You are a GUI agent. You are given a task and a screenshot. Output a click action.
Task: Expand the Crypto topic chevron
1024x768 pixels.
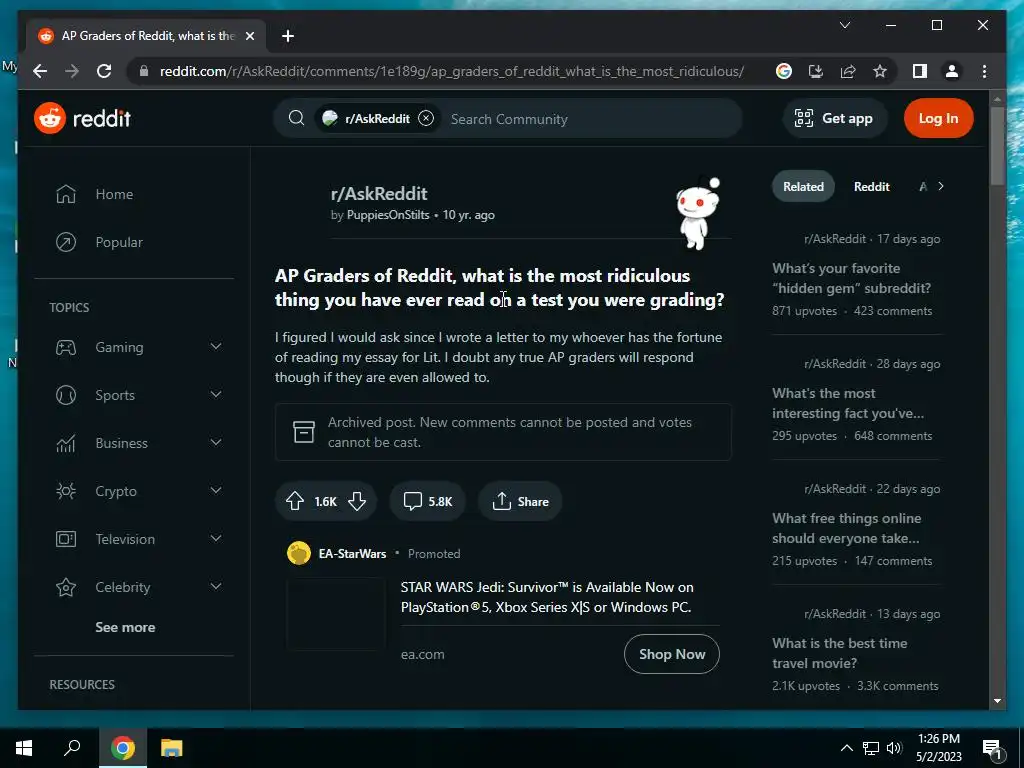(216, 490)
